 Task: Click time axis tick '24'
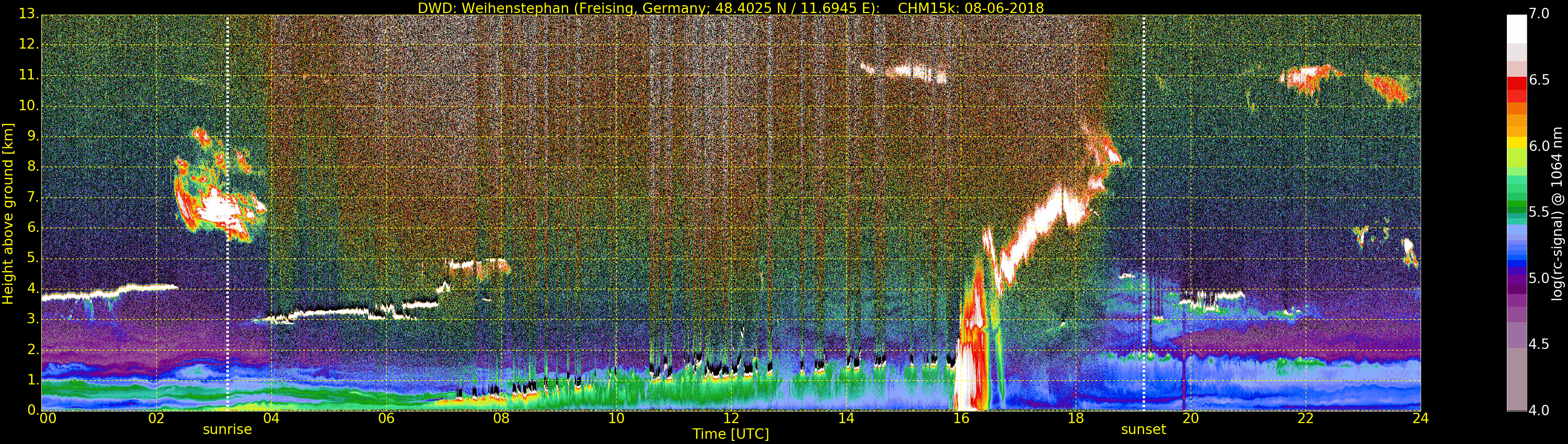(1421, 418)
